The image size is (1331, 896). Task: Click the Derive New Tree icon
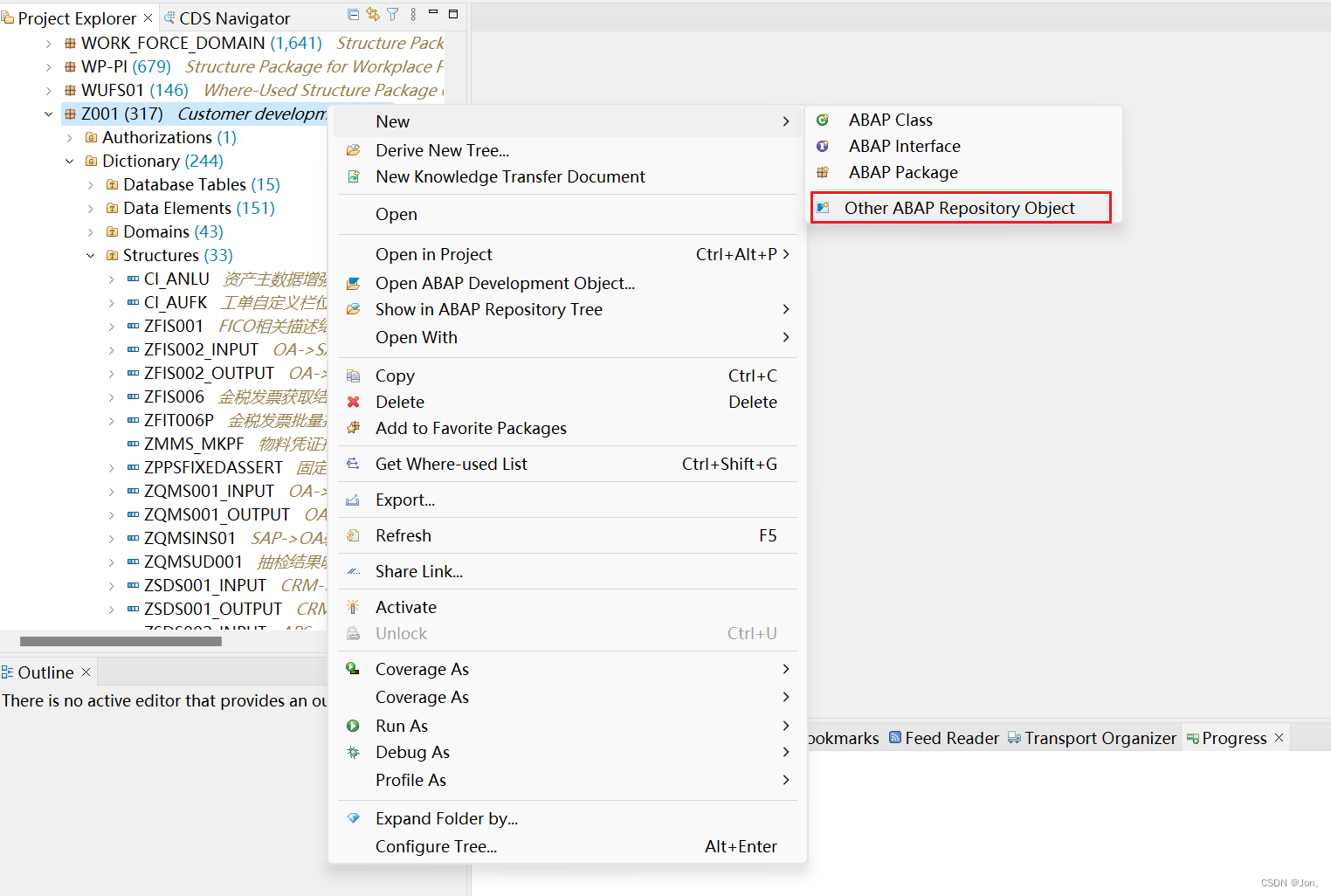(354, 150)
